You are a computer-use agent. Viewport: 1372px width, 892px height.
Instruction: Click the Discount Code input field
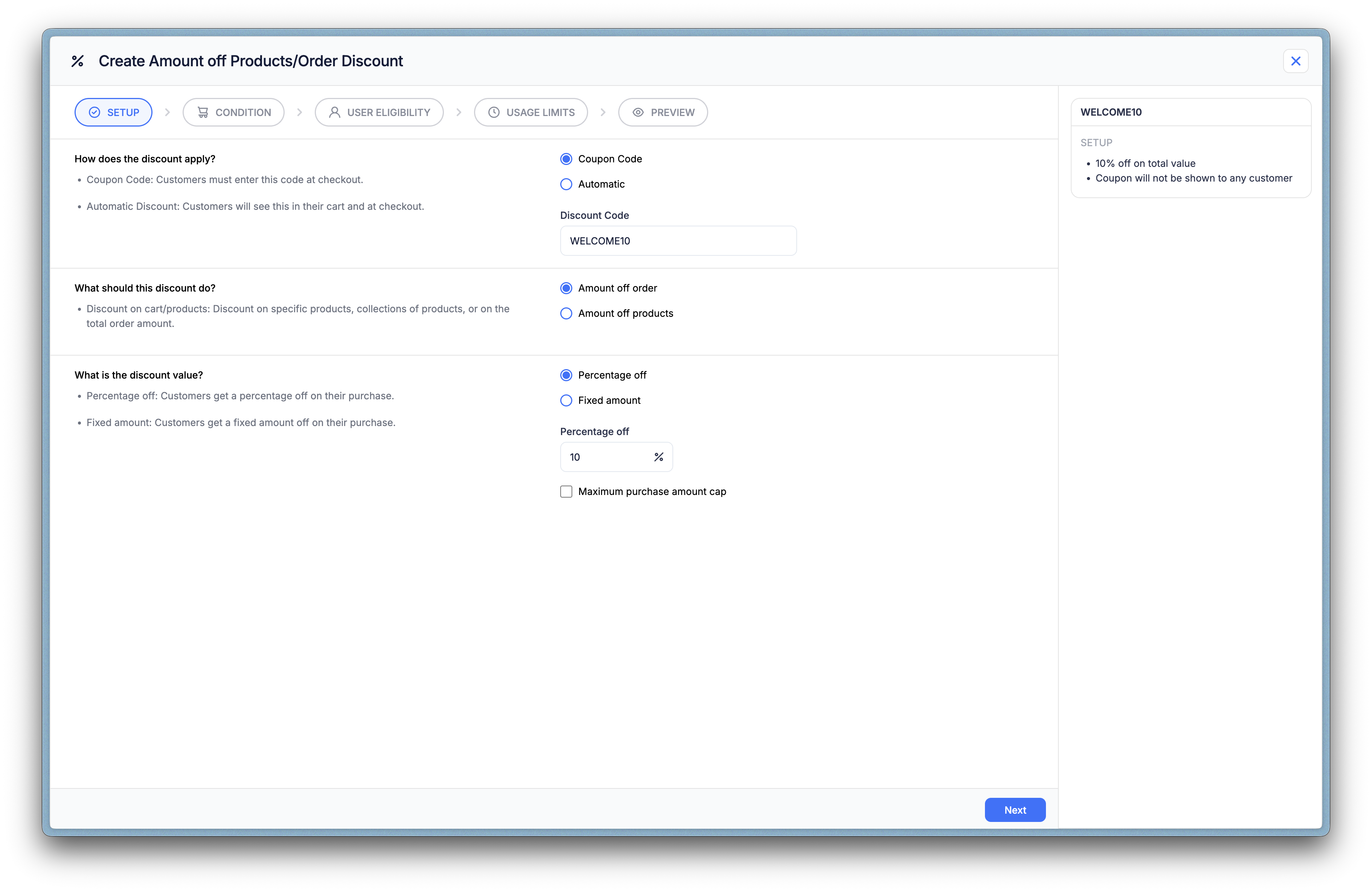click(678, 241)
